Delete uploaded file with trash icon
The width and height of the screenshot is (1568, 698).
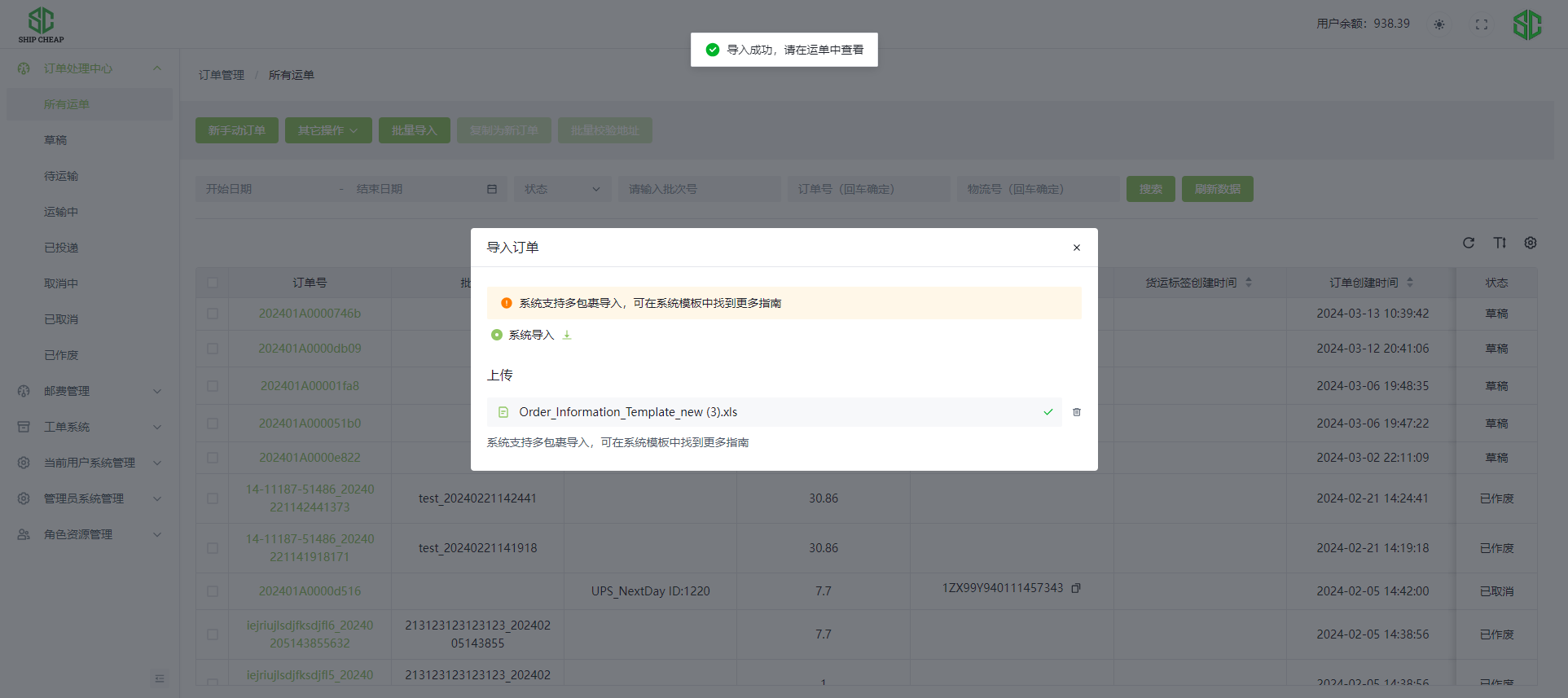[1076, 412]
